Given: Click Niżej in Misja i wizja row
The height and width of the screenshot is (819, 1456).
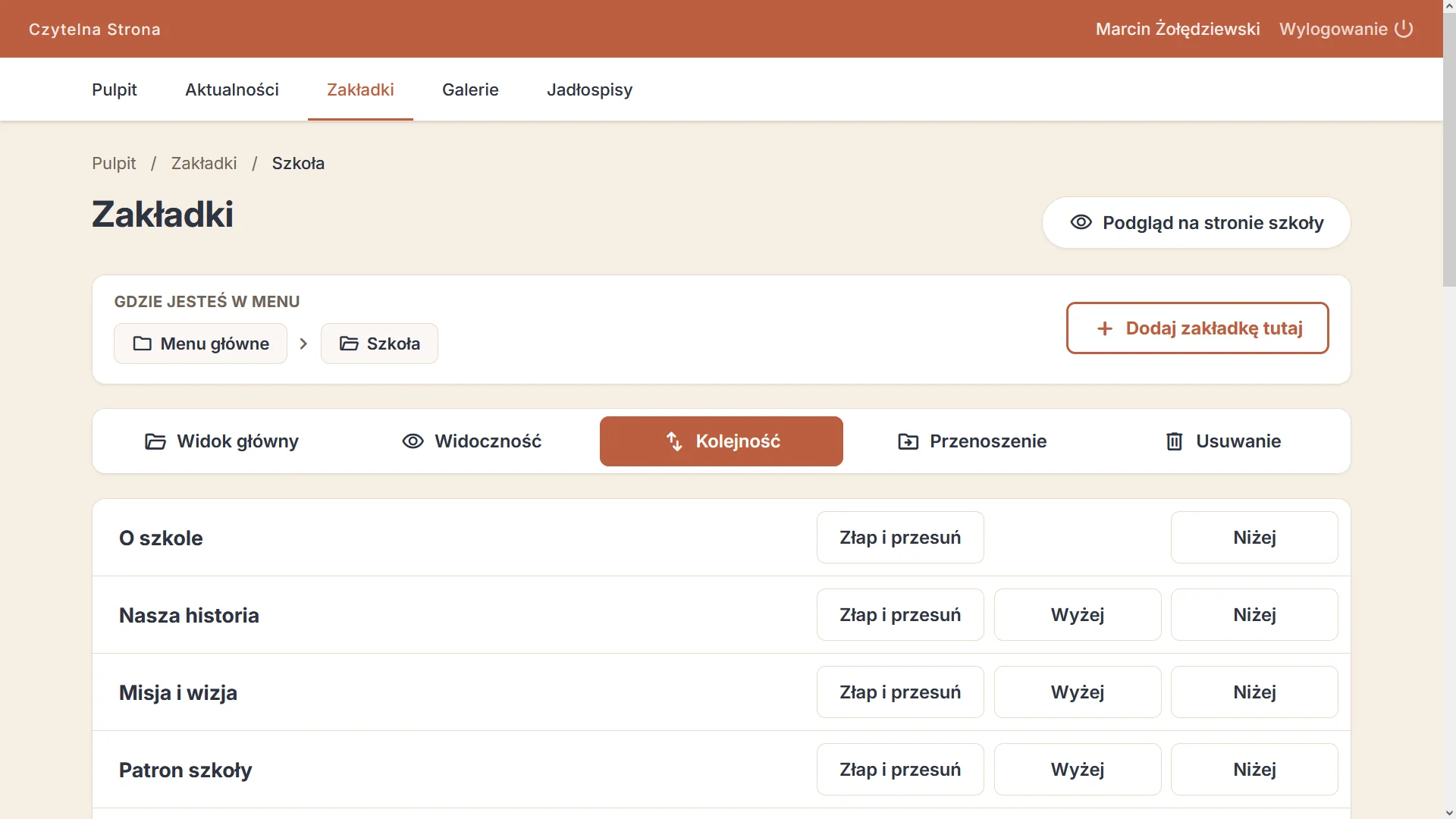Looking at the screenshot, I should (x=1254, y=692).
